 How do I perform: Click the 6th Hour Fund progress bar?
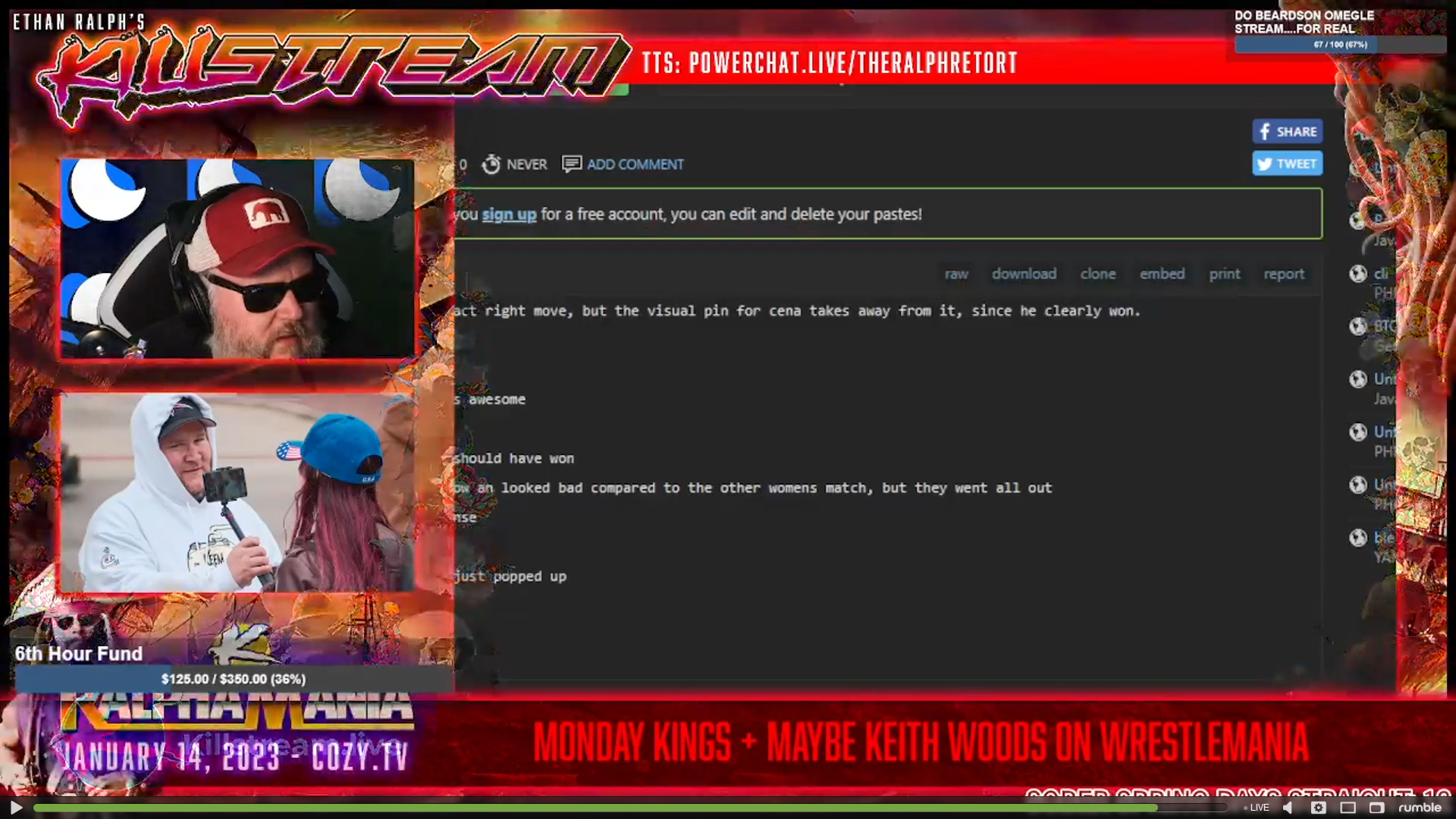tap(234, 679)
